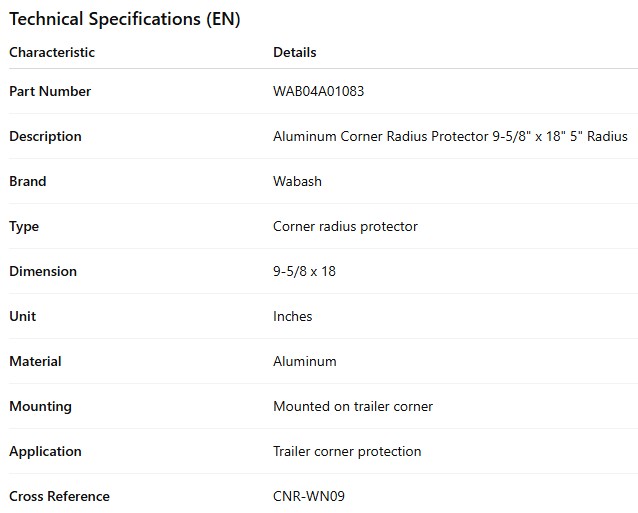Click the Mounted on trailer corner value
638x513 pixels.
pyautogui.click(x=352, y=406)
